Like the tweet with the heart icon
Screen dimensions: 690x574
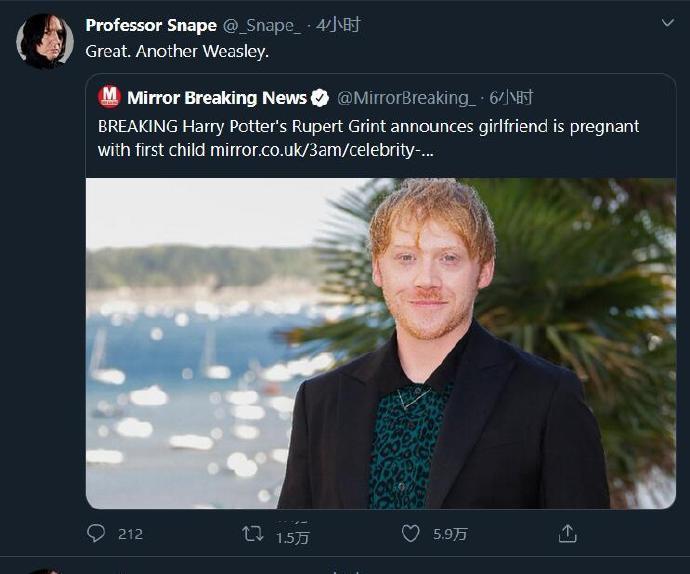pyautogui.click(x=410, y=534)
